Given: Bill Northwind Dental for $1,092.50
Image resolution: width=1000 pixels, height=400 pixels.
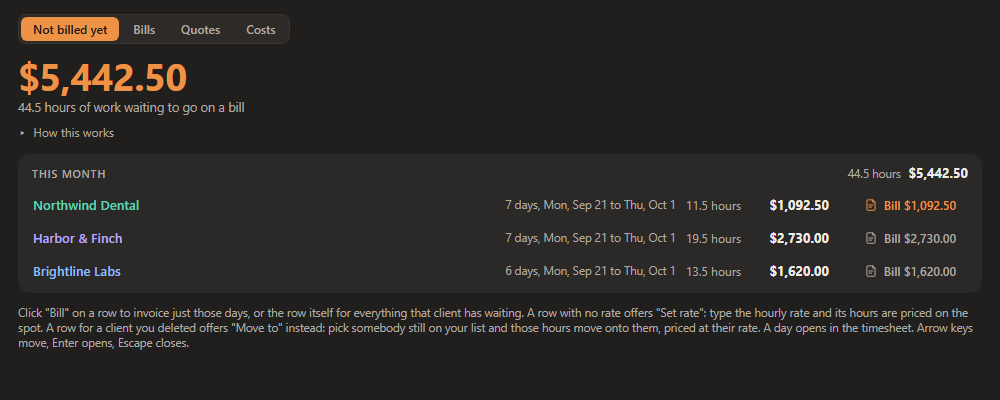Looking at the screenshot, I should tap(911, 205).
